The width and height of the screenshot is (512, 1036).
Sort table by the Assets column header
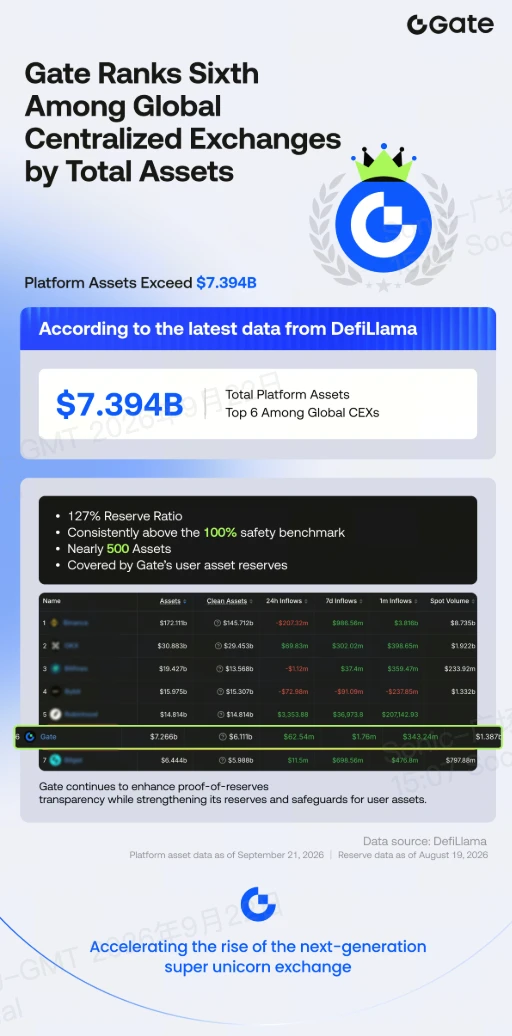(x=170, y=601)
